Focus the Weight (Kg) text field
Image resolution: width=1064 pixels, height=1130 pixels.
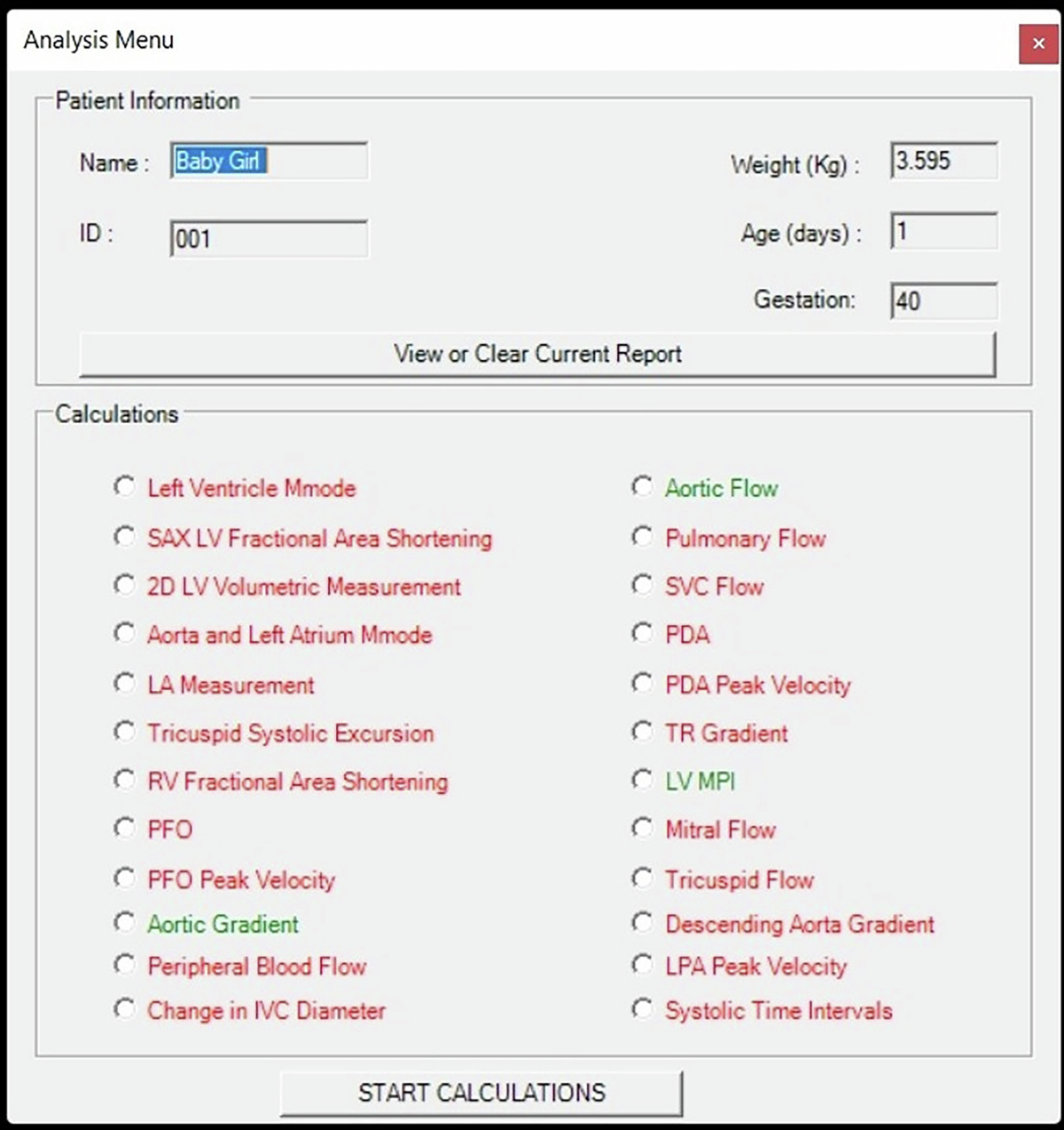click(943, 161)
